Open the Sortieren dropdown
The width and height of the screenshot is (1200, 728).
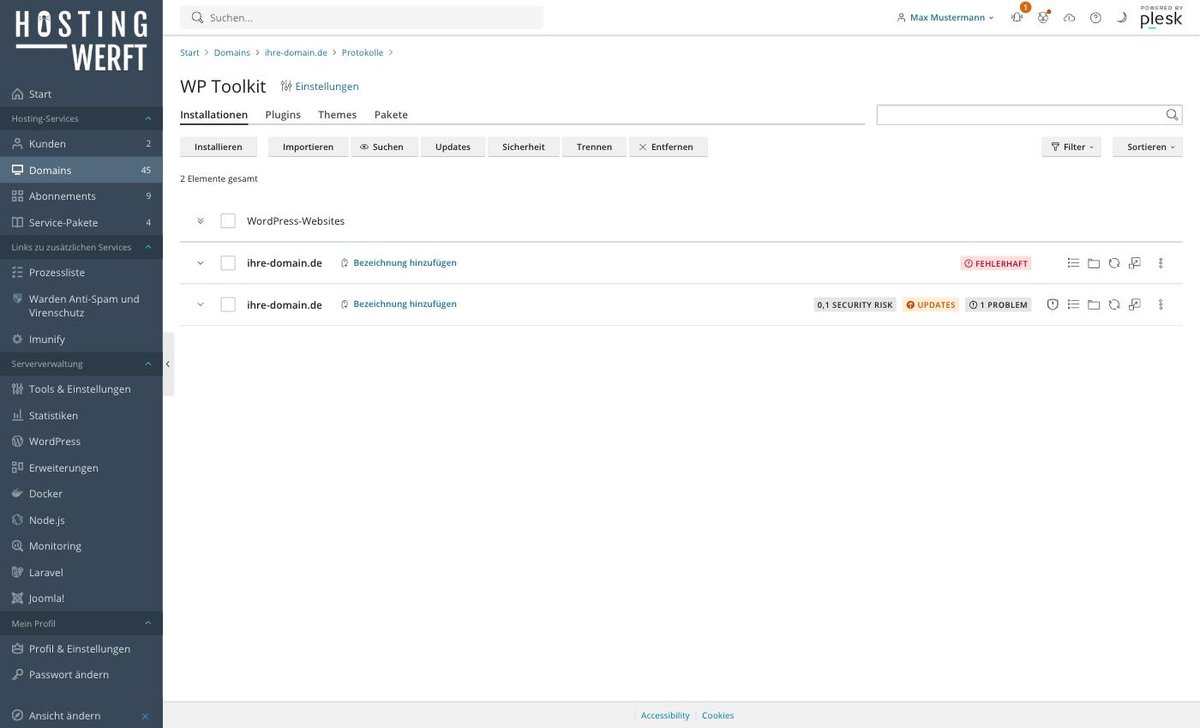pos(1147,147)
